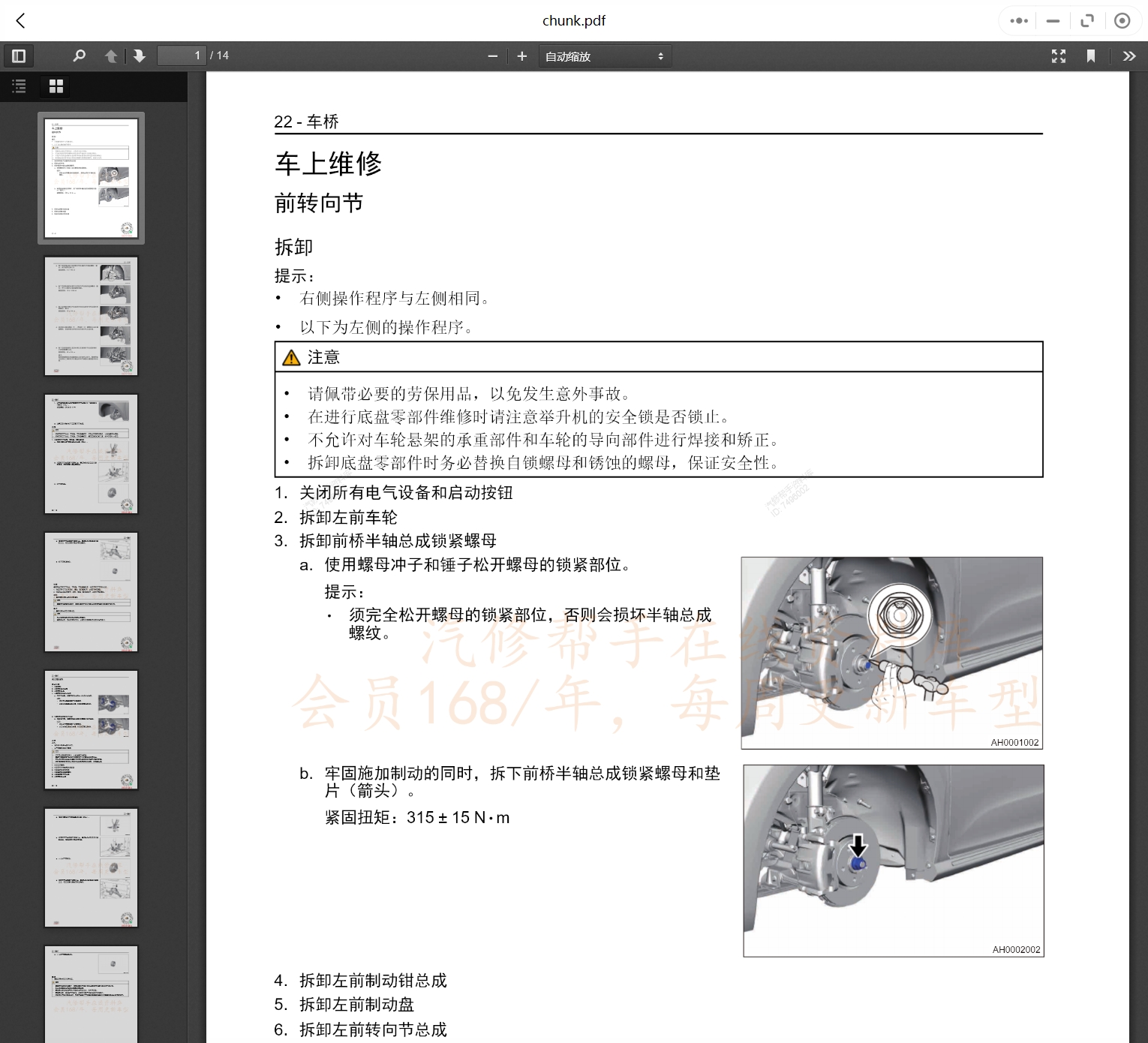Open the overflow menu next to chunk.pdf title
Viewport: 1148px width, 1043px height.
[x=1017, y=20]
